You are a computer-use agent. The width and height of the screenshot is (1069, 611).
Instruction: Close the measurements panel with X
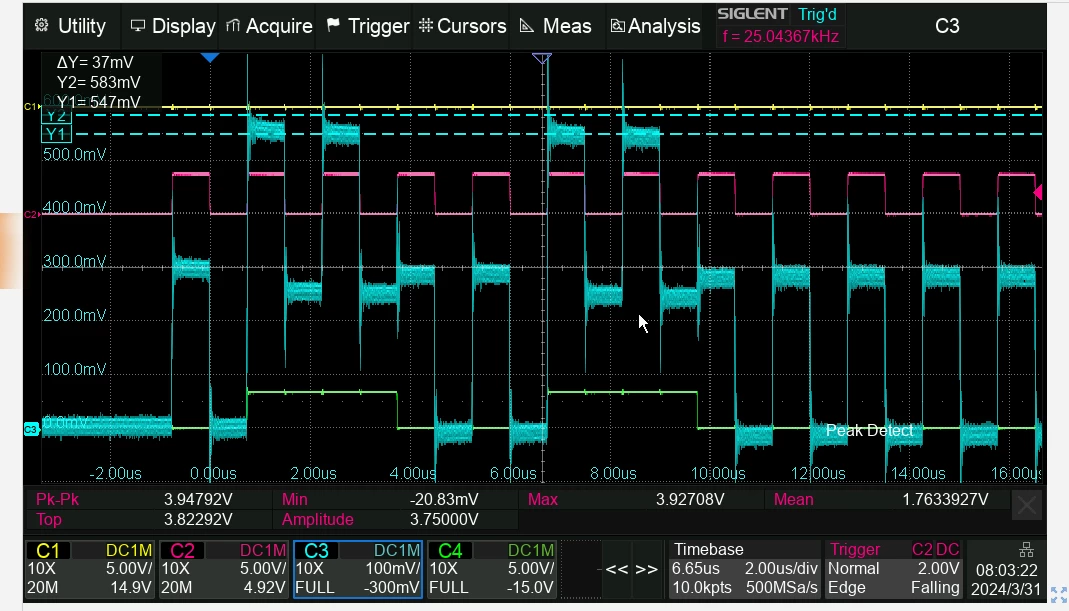click(x=1027, y=505)
